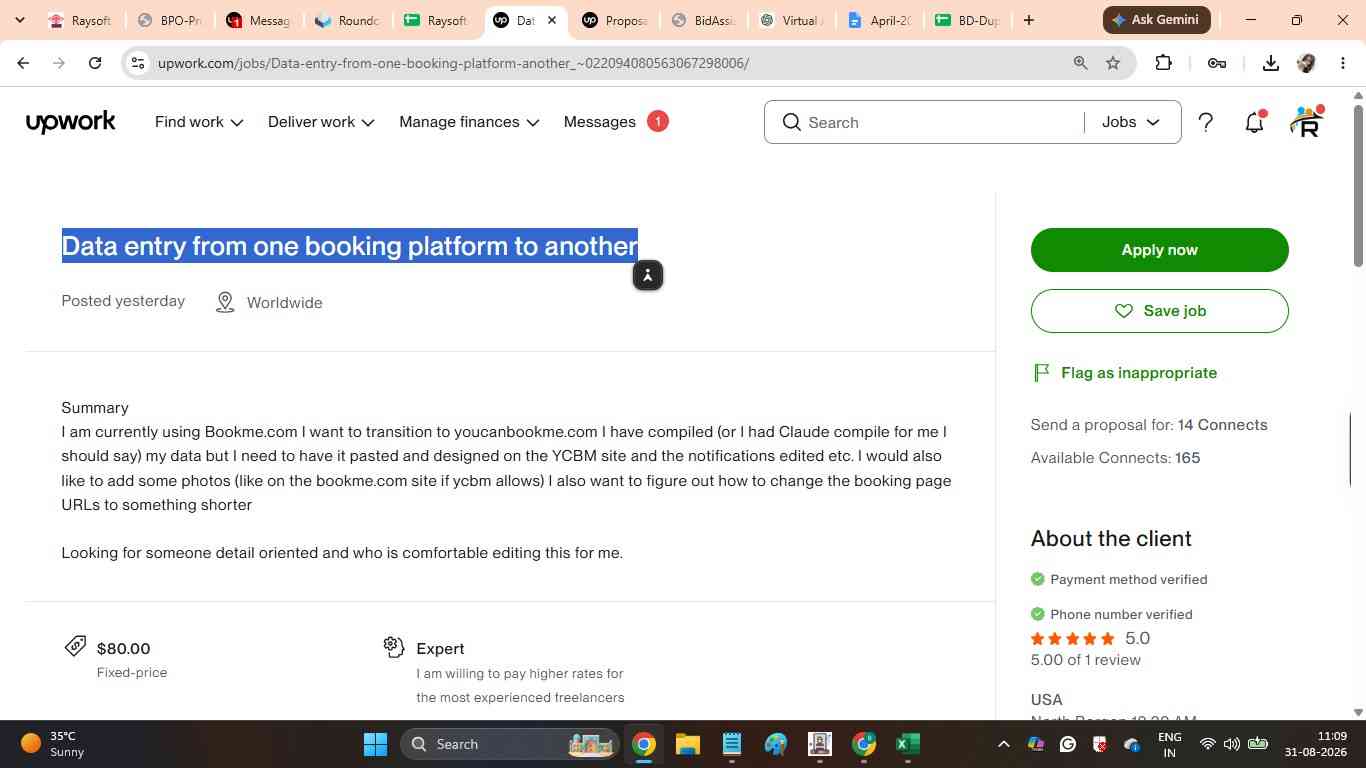Reload the page
The height and width of the screenshot is (768, 1366).
[x=95, y=63]
